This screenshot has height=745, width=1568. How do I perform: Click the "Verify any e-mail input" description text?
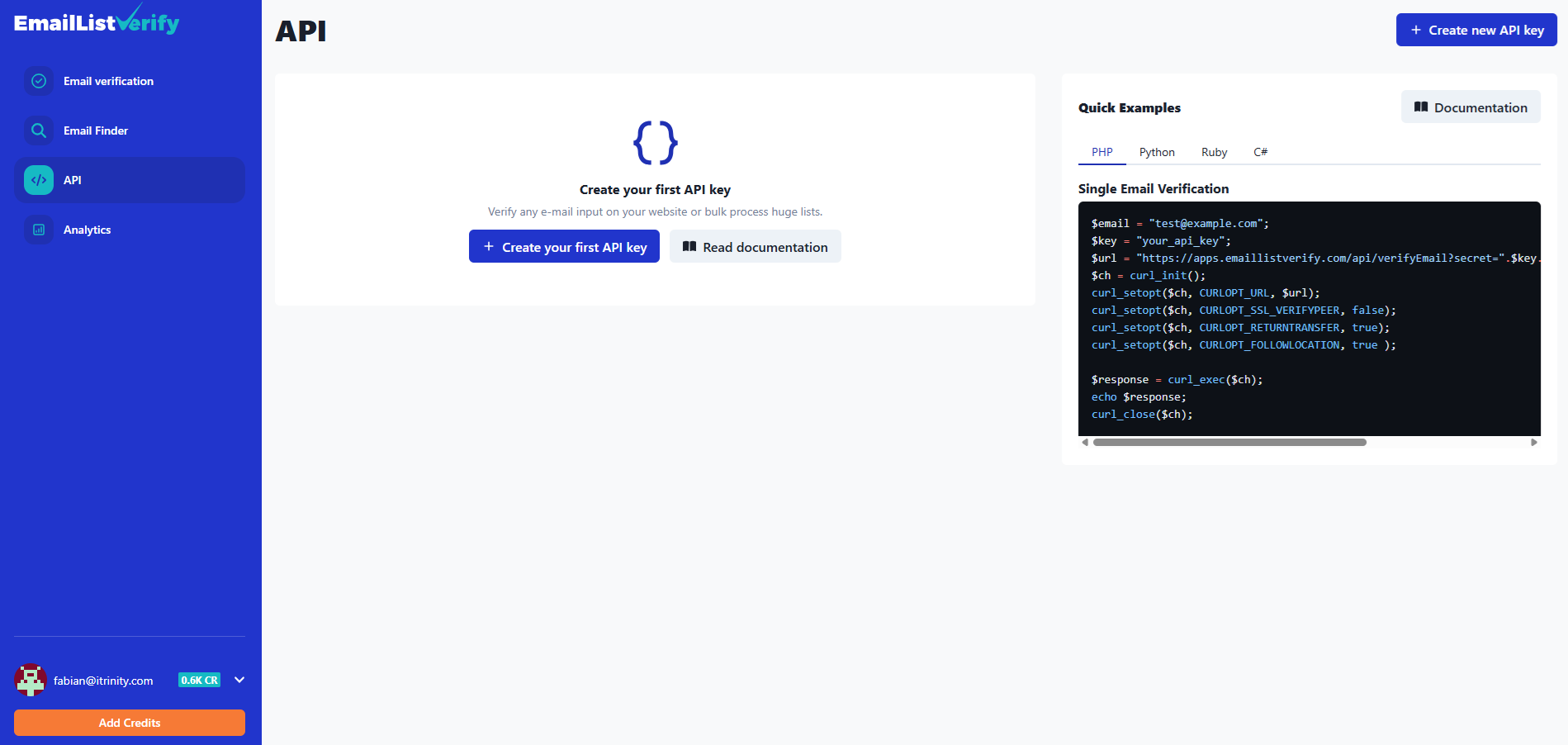pos(655,211)
